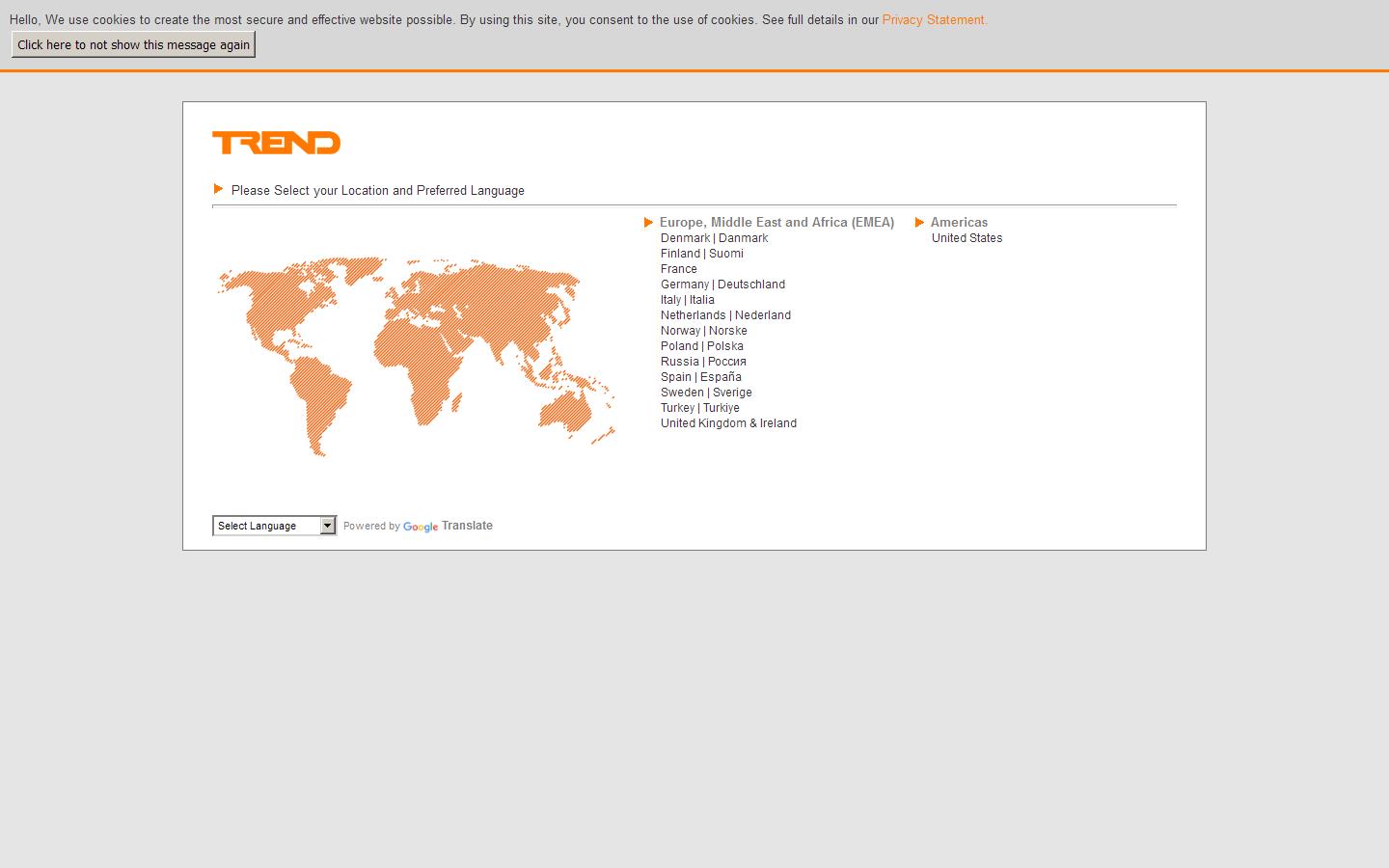Click the language selector's dropdown arrow
Viewport: 1389px width, 868px height.
pyautogui.click(x=327, y=526)
